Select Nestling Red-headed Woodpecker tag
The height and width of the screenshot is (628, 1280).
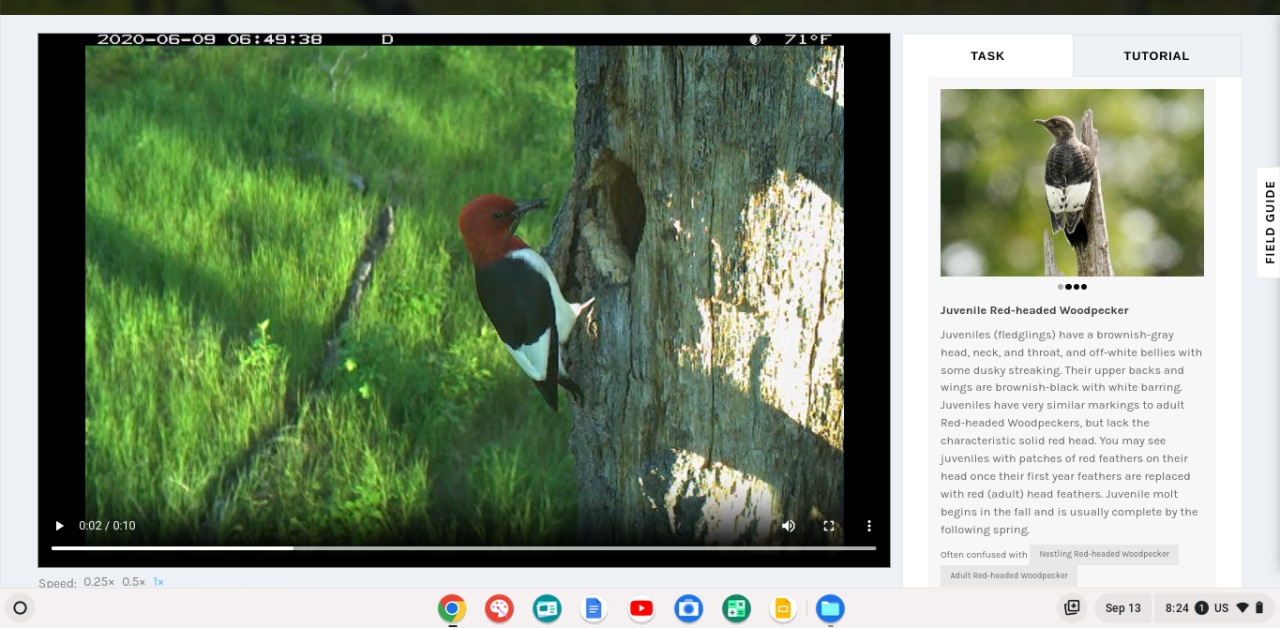(x=1104, y=554)
